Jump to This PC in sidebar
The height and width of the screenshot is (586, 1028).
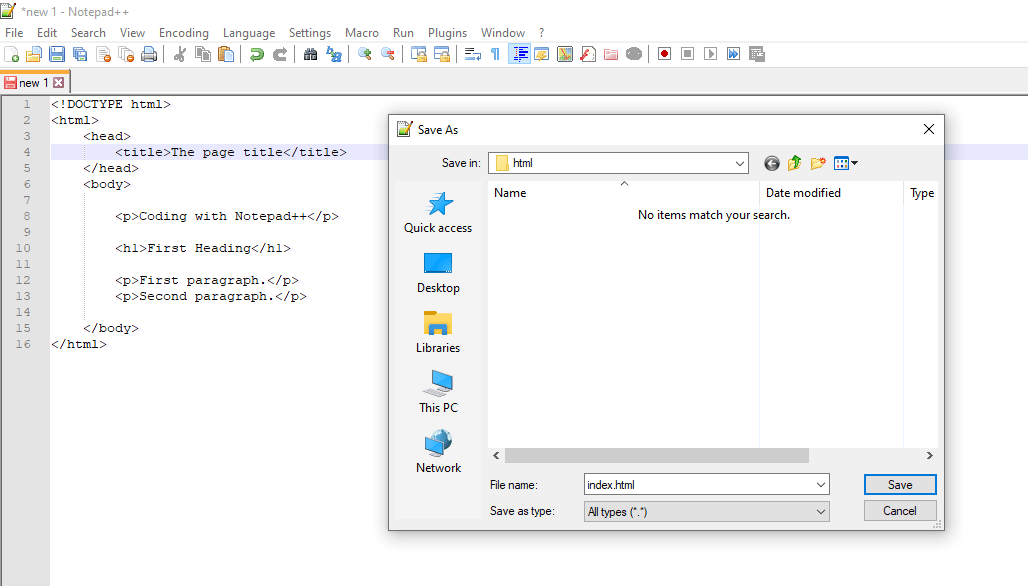(438, 392)
